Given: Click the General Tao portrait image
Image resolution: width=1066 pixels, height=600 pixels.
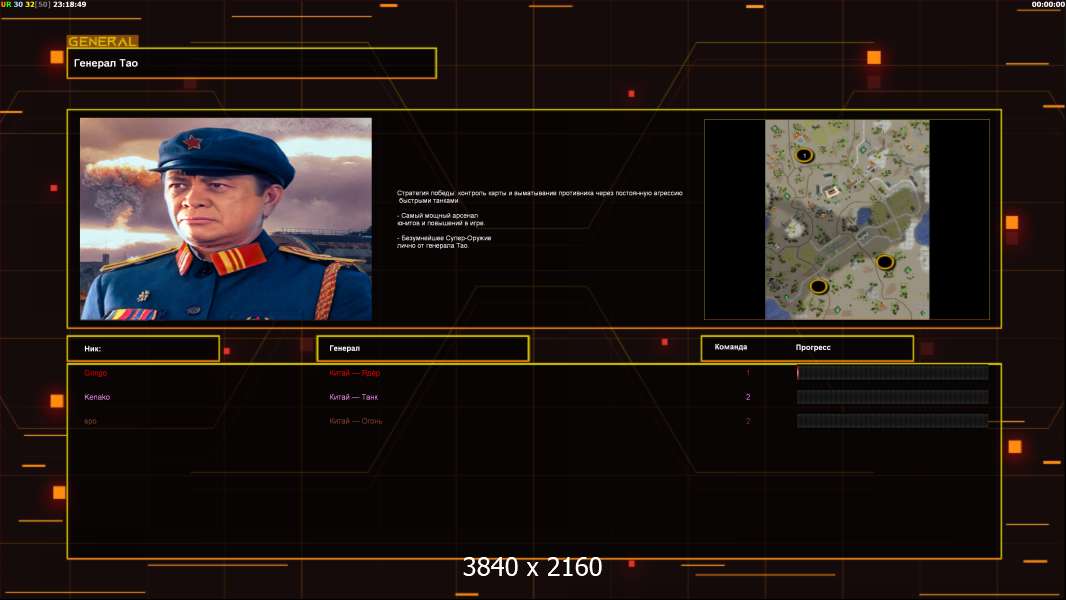Looking at the screenshot, I should coord(226,219).
